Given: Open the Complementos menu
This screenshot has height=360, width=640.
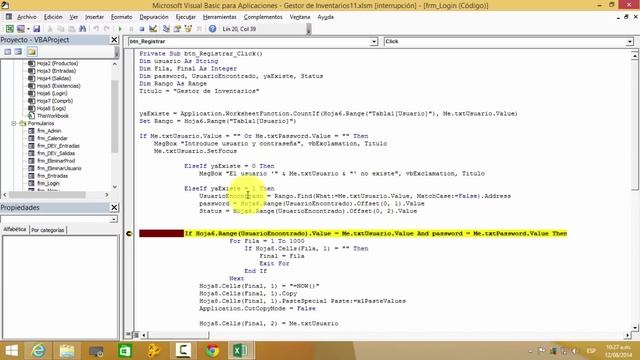Looking at the screenshot, I should 263,17.
